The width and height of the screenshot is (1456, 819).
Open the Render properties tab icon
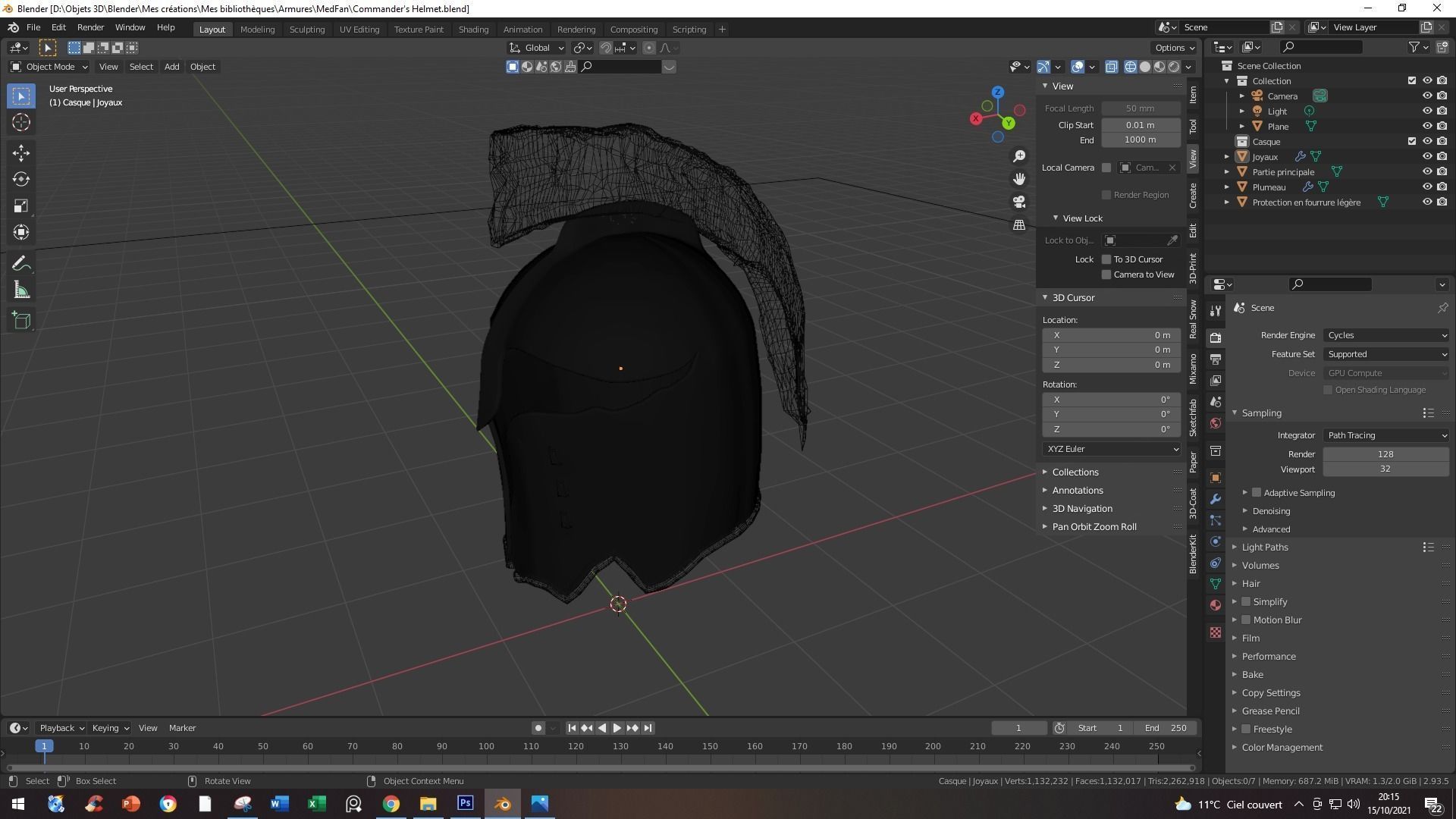[1216, 337]
